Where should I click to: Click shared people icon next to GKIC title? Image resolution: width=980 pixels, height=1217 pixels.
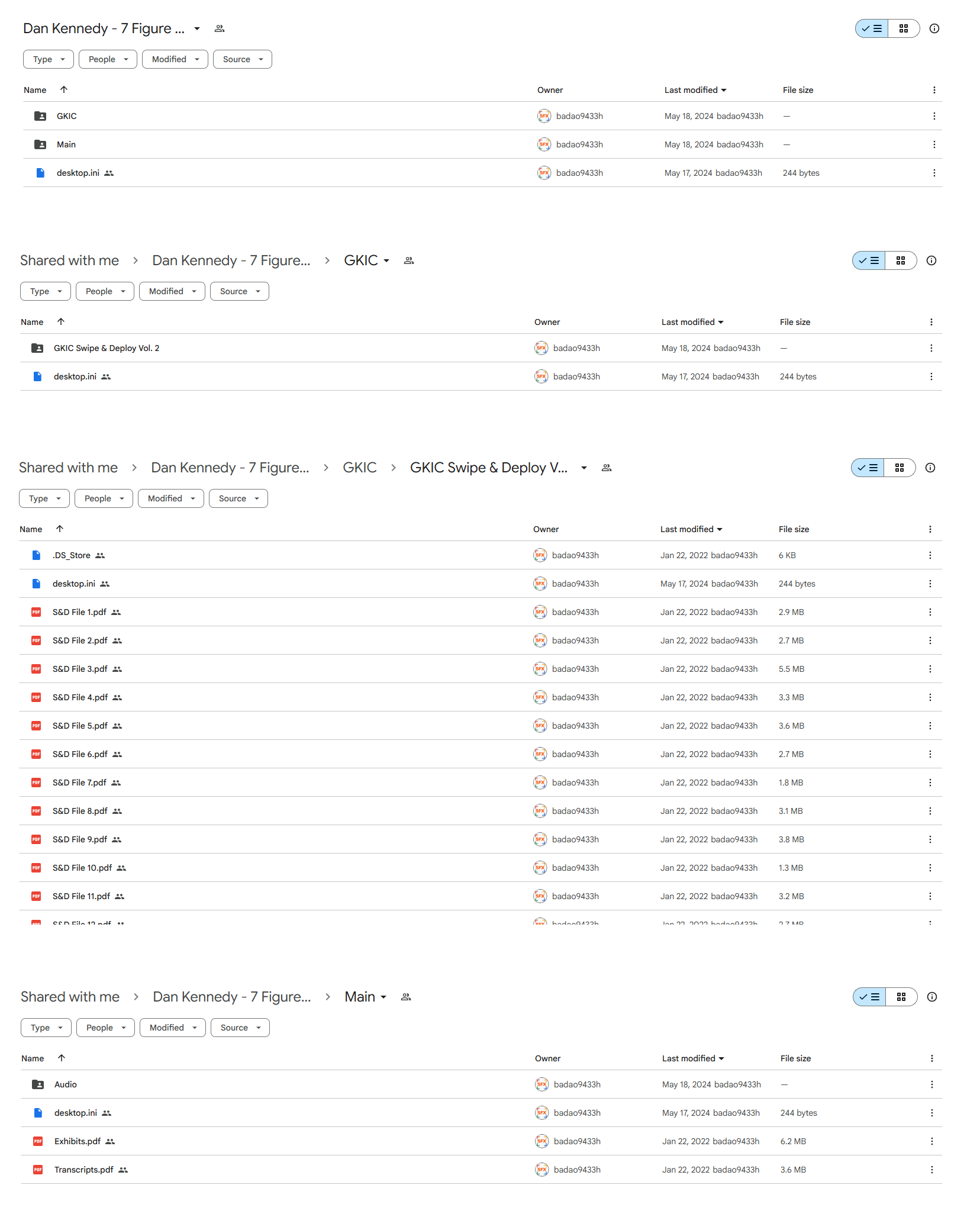[409, 260]
